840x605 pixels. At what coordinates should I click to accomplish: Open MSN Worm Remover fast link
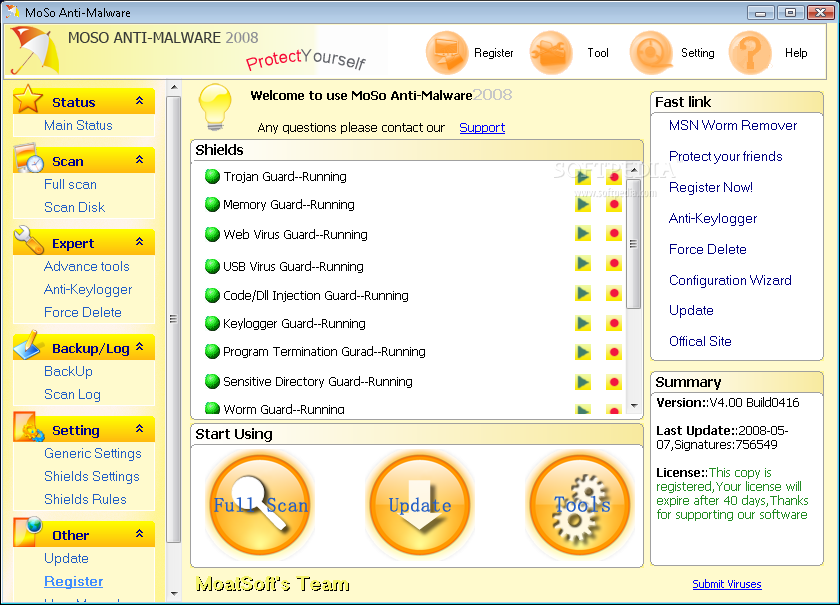coord(733,125)
